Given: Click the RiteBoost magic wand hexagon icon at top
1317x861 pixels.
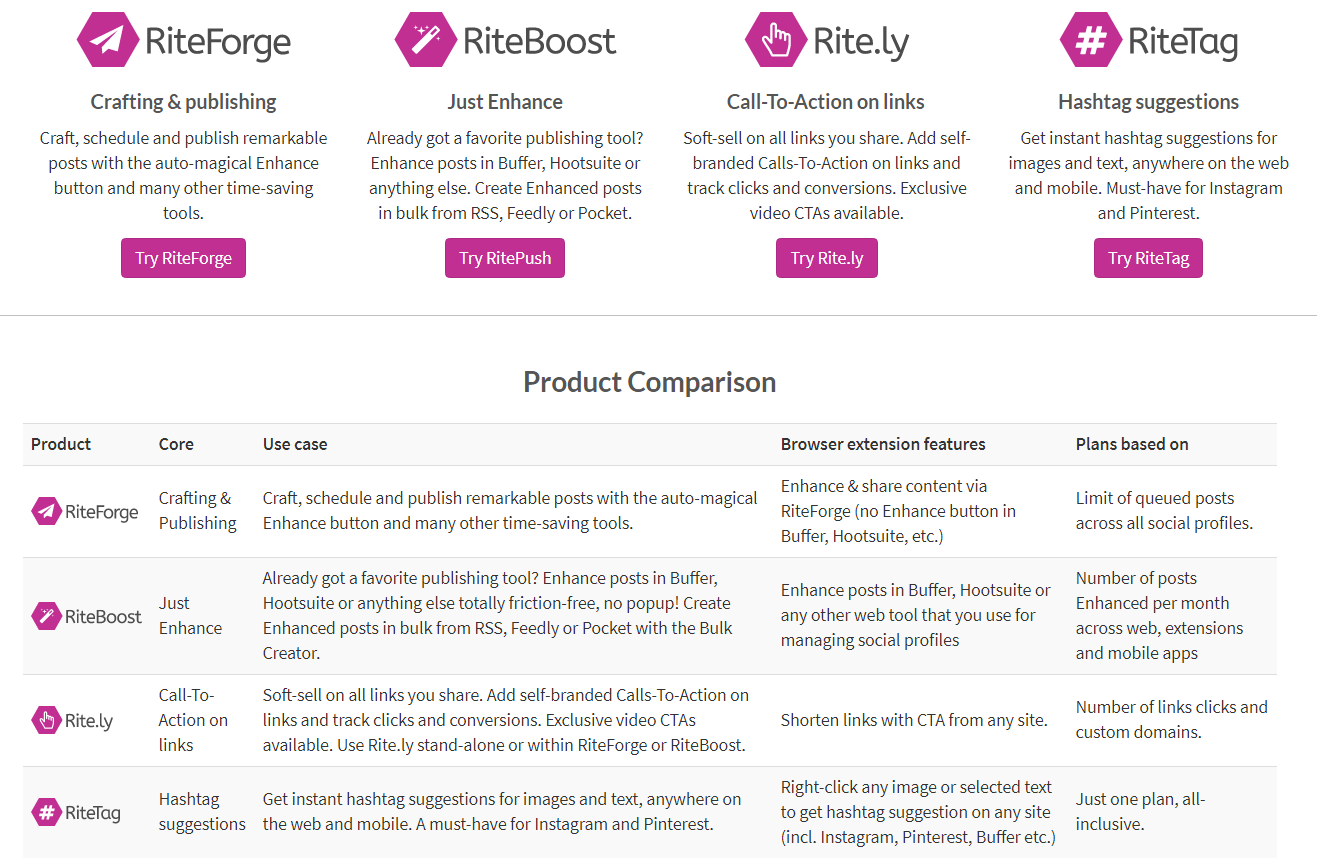Looking at the screenshot, I should click(425, 40).
